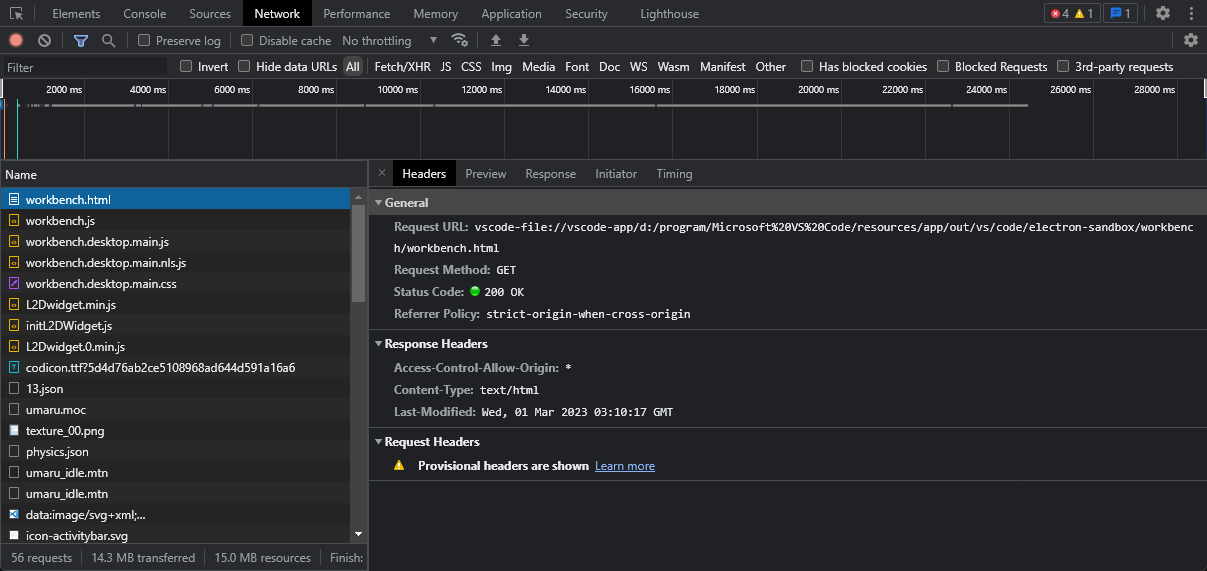1207x571 pixels.
Task: Select 13.json request row
Action: pyautogui.click(x=175, y=388)
